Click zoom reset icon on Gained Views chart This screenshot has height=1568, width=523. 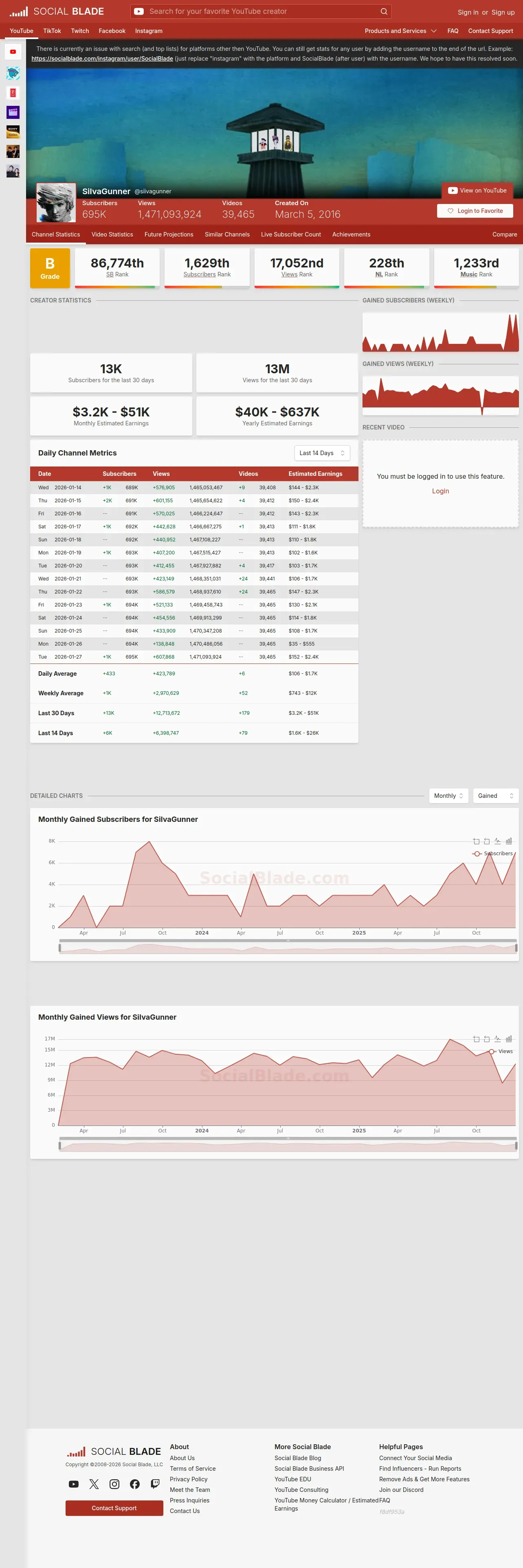(486, 1039)
